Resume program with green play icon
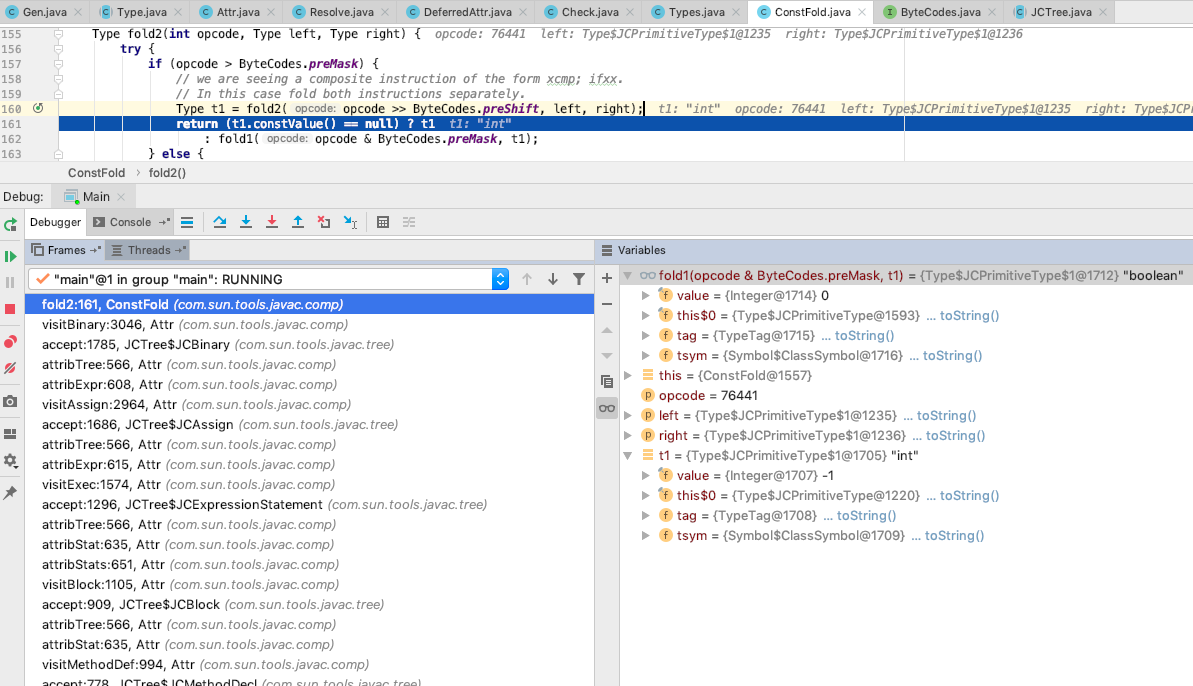1193x686 pixels. [10, 256]
